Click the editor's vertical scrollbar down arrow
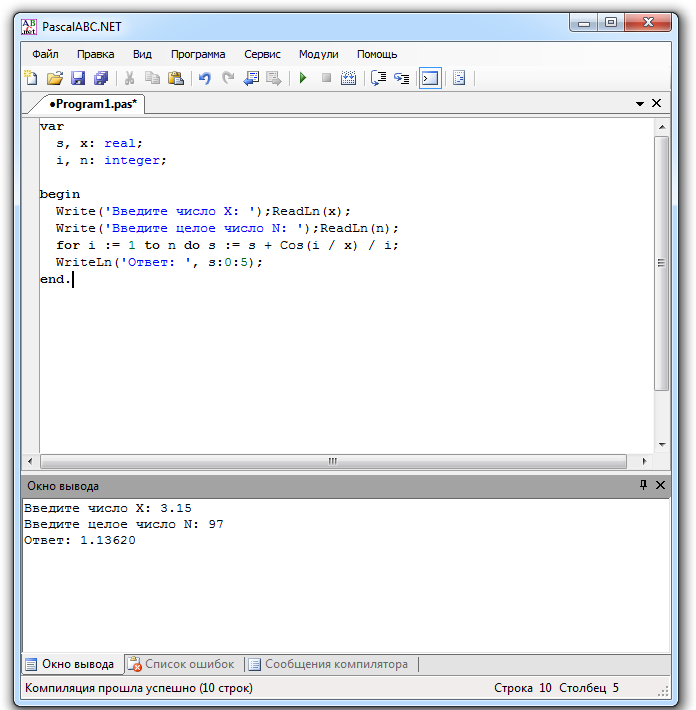The width and height of the screenshot is (696, 710). (x=661, y=444)
